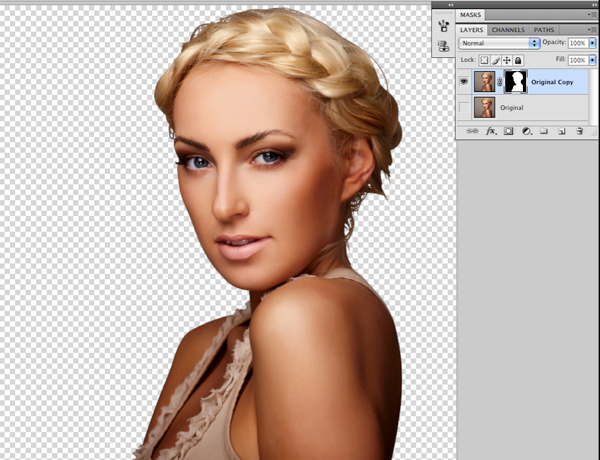Click the Layers panel vertical scrollbar

click(593, 96)
